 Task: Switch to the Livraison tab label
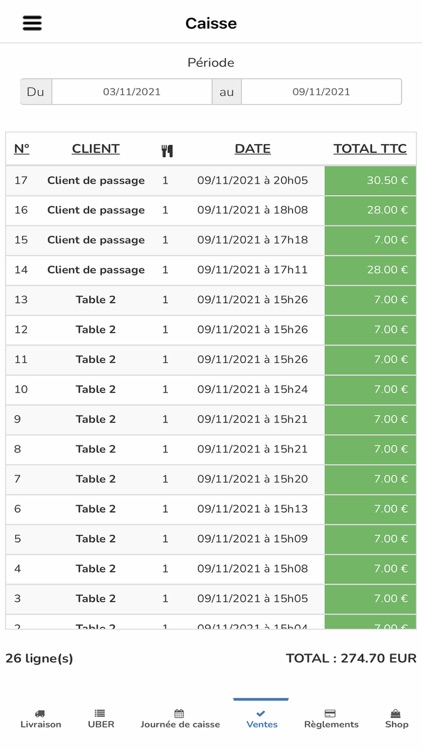[41, 724]
